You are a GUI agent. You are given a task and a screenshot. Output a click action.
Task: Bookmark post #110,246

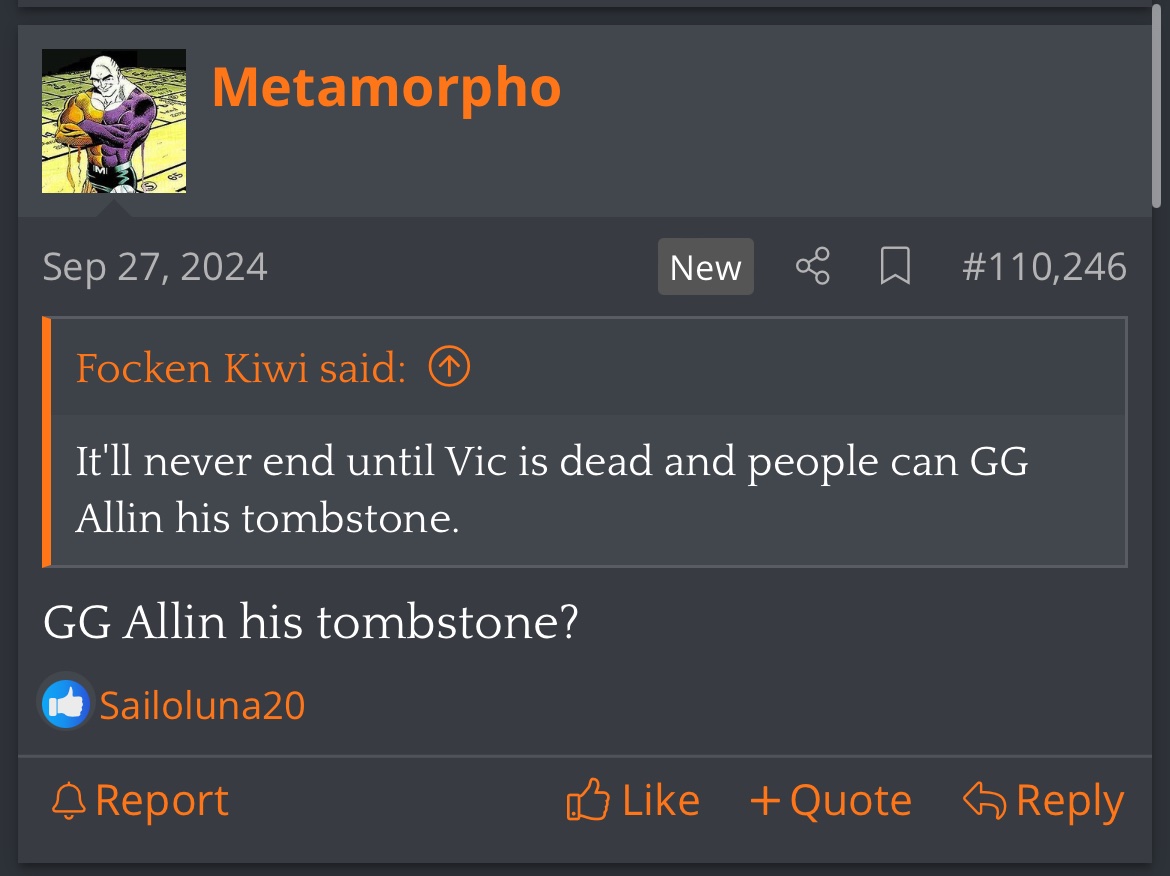point(894,267)
